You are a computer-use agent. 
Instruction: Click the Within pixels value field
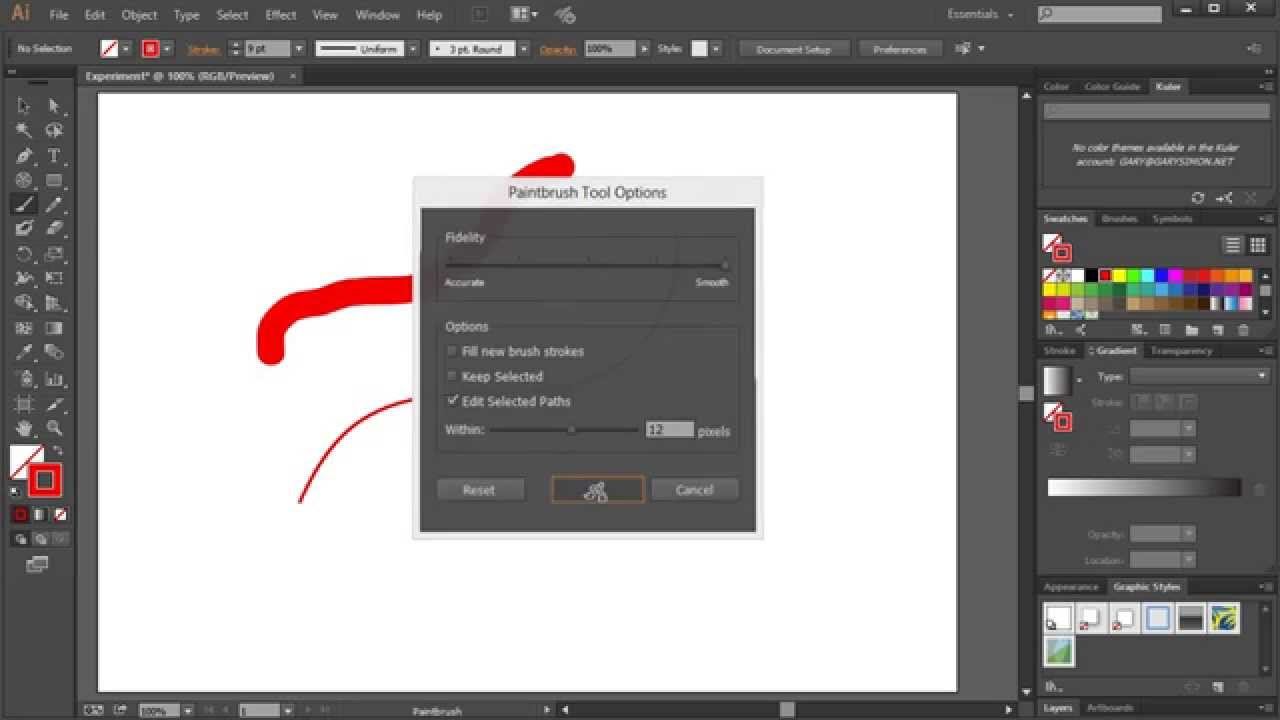(x=669, y=430)
